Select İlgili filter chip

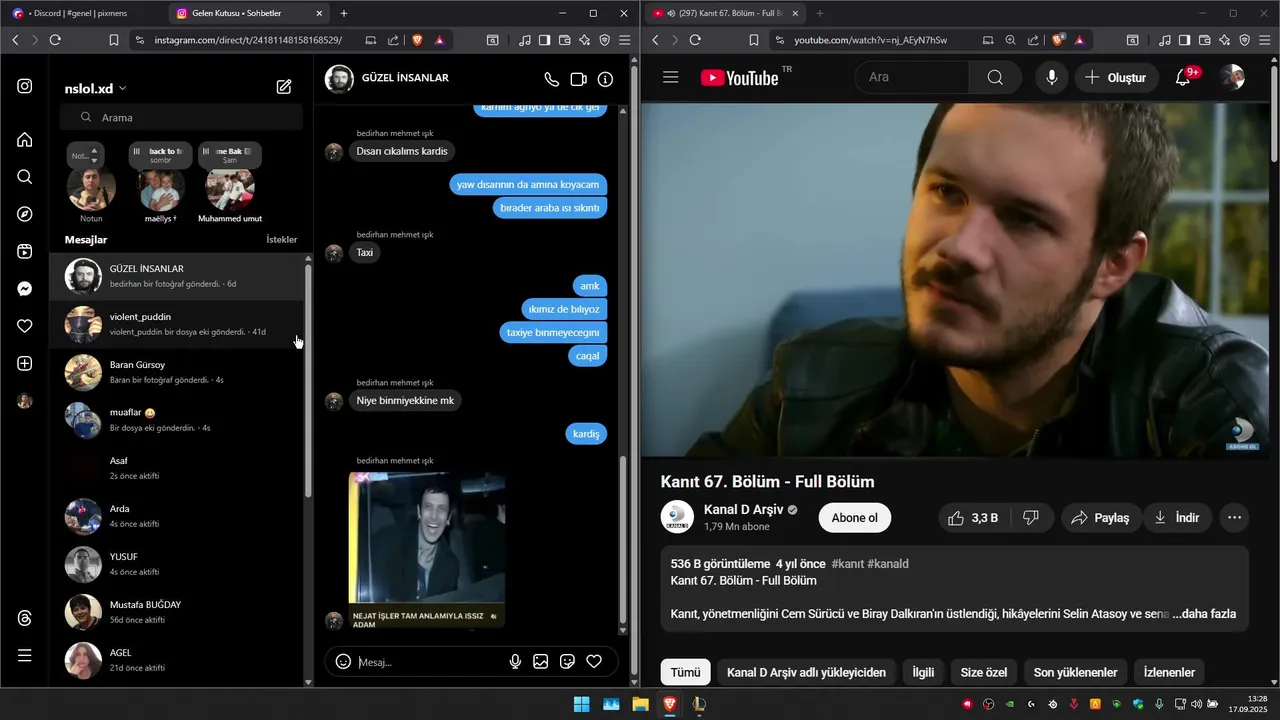(x=923, y=672)
